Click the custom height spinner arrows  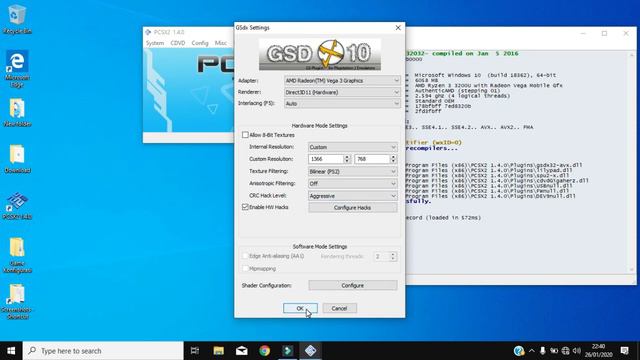[x=393, y=159]
